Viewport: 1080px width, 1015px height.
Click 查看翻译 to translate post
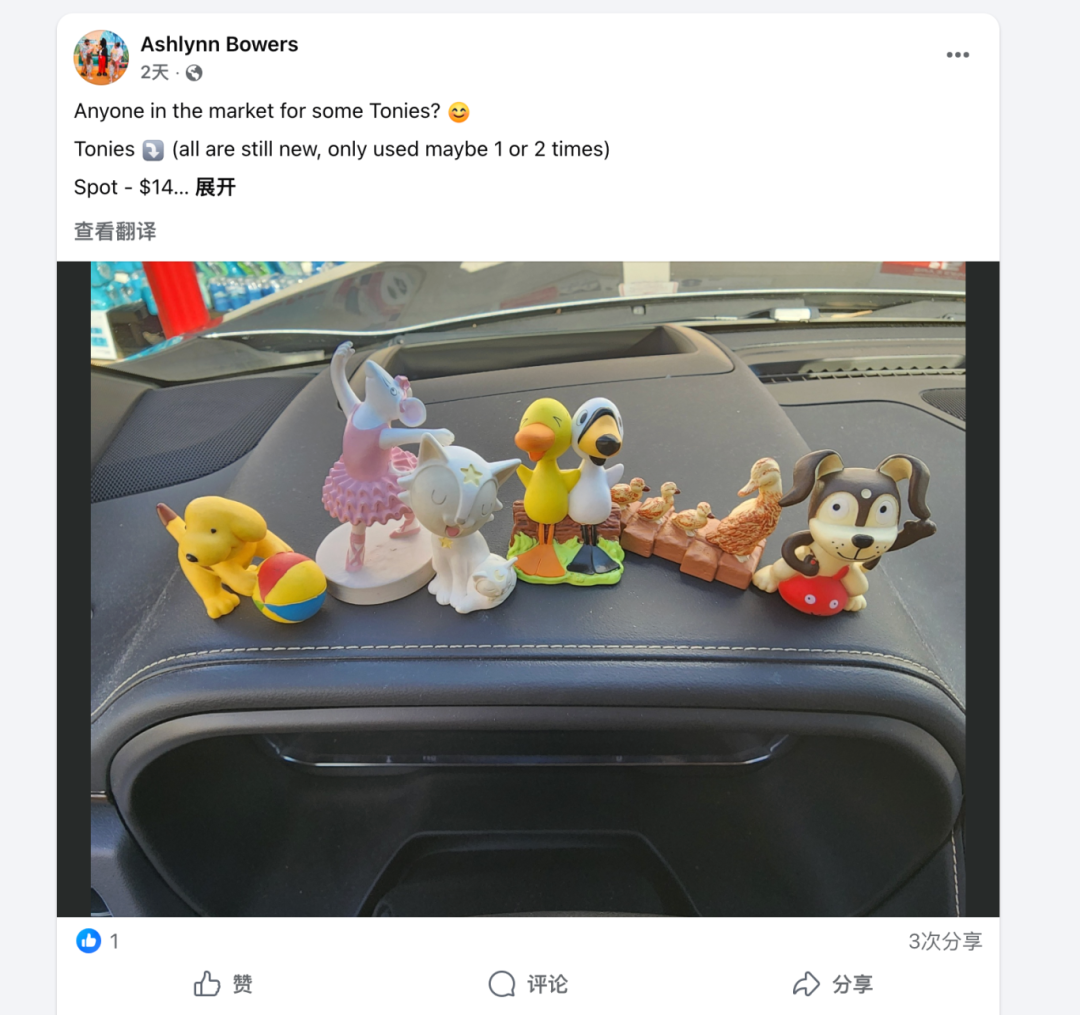coord(115,231)
